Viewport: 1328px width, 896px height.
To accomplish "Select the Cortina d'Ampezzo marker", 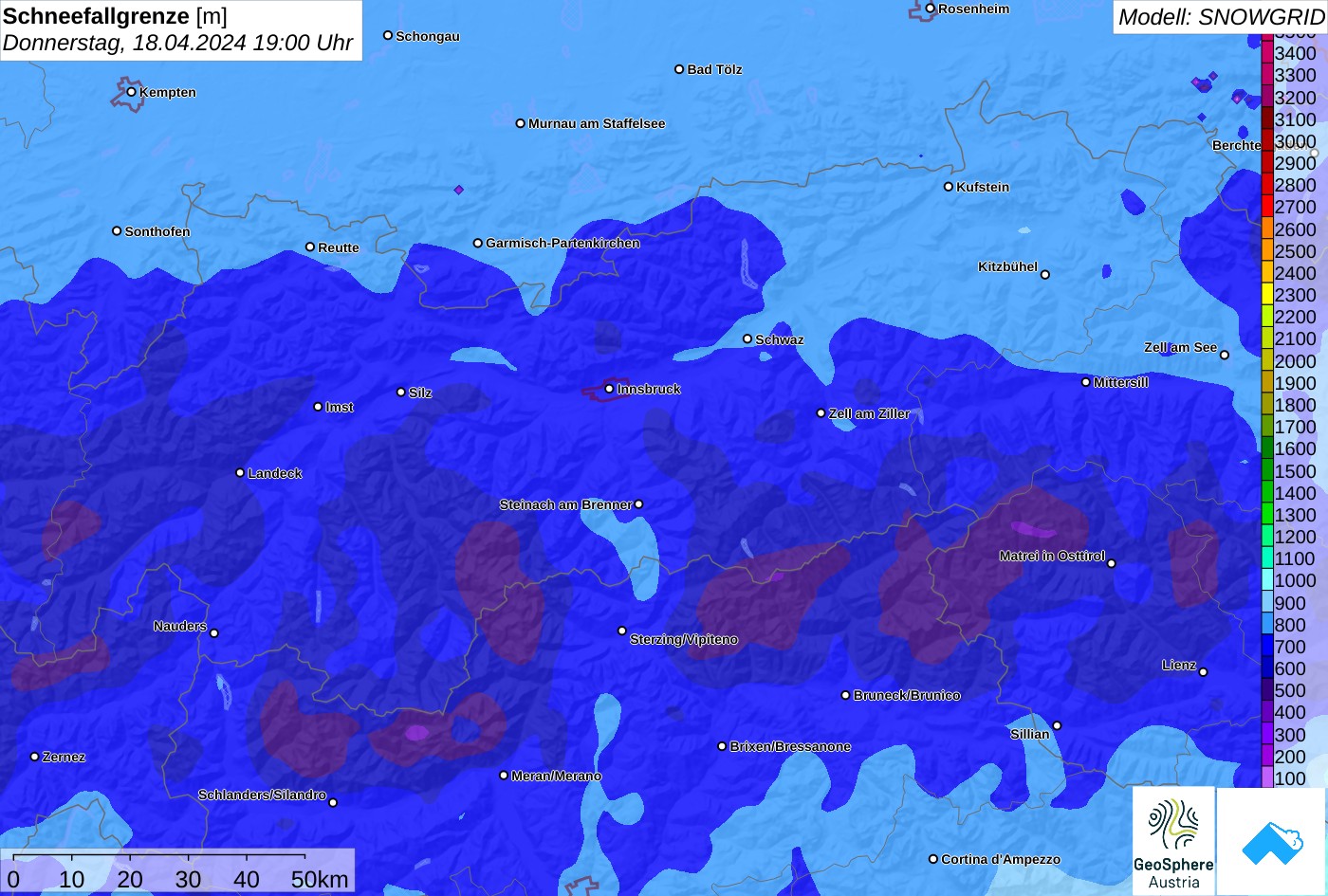I will (x=933, y=859).
